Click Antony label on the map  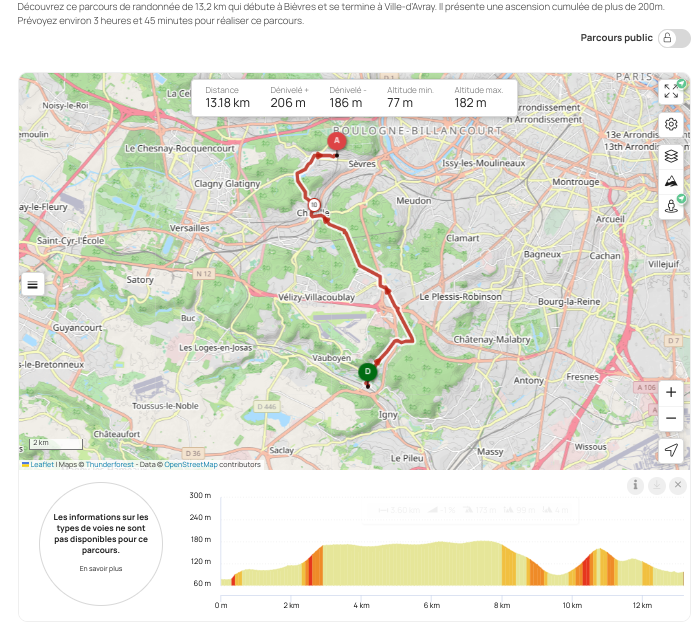(x=529, y=380)
